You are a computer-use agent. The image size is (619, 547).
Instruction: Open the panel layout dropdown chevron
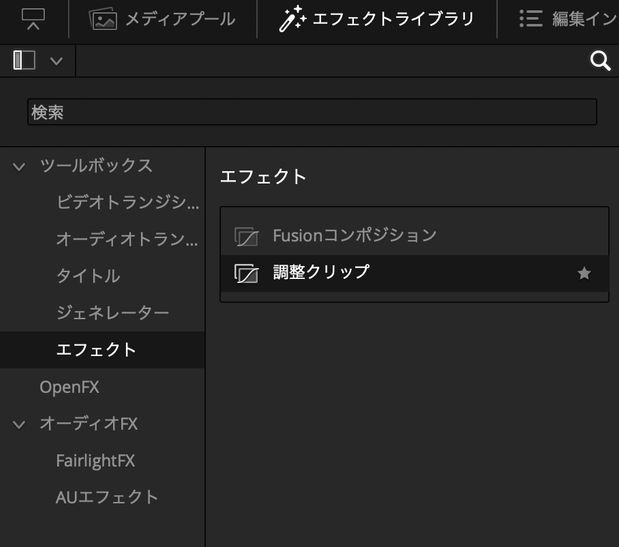point(56,61)
